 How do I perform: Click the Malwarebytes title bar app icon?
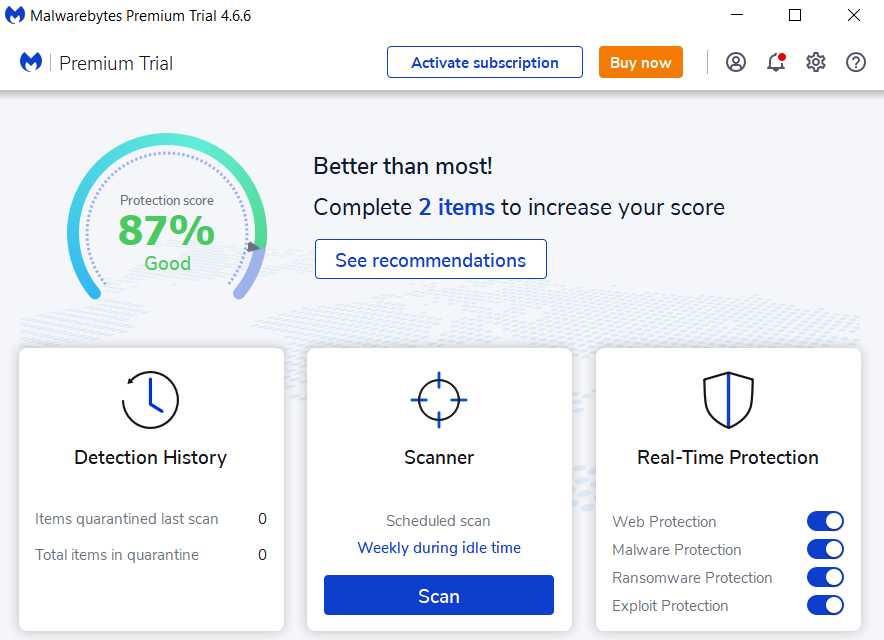pos(15,15)
